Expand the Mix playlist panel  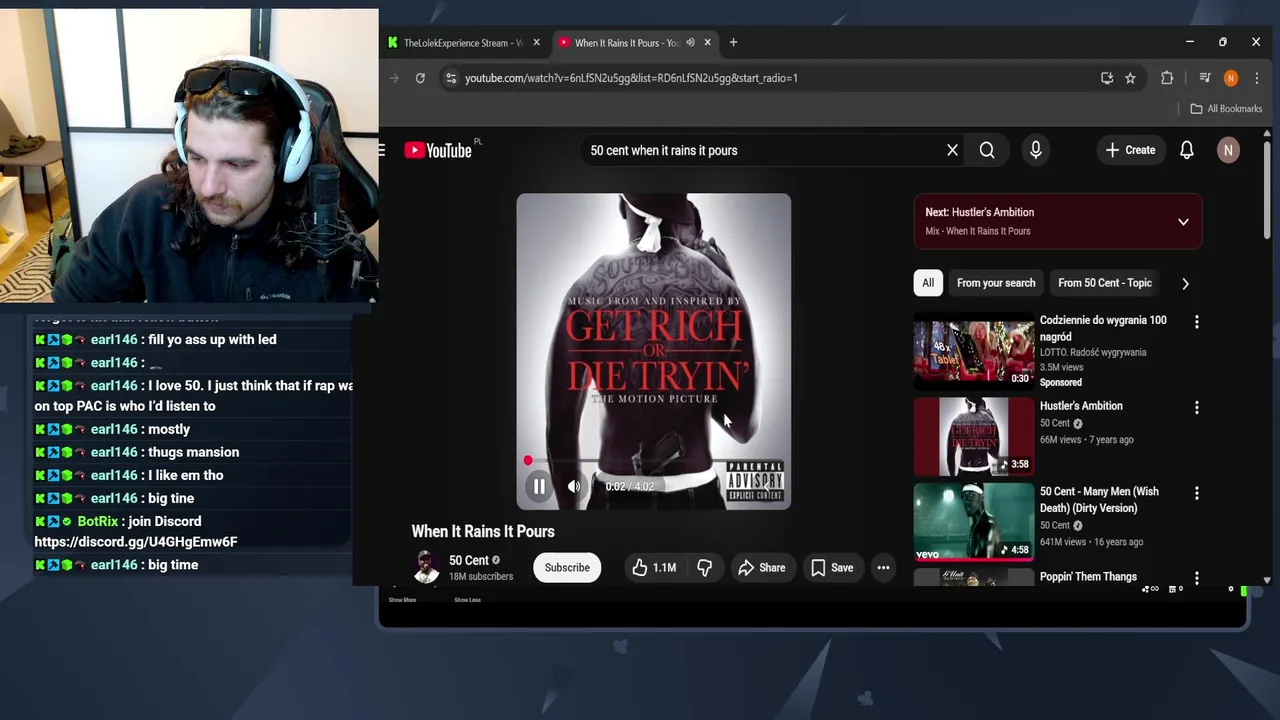click(1183, 222)
